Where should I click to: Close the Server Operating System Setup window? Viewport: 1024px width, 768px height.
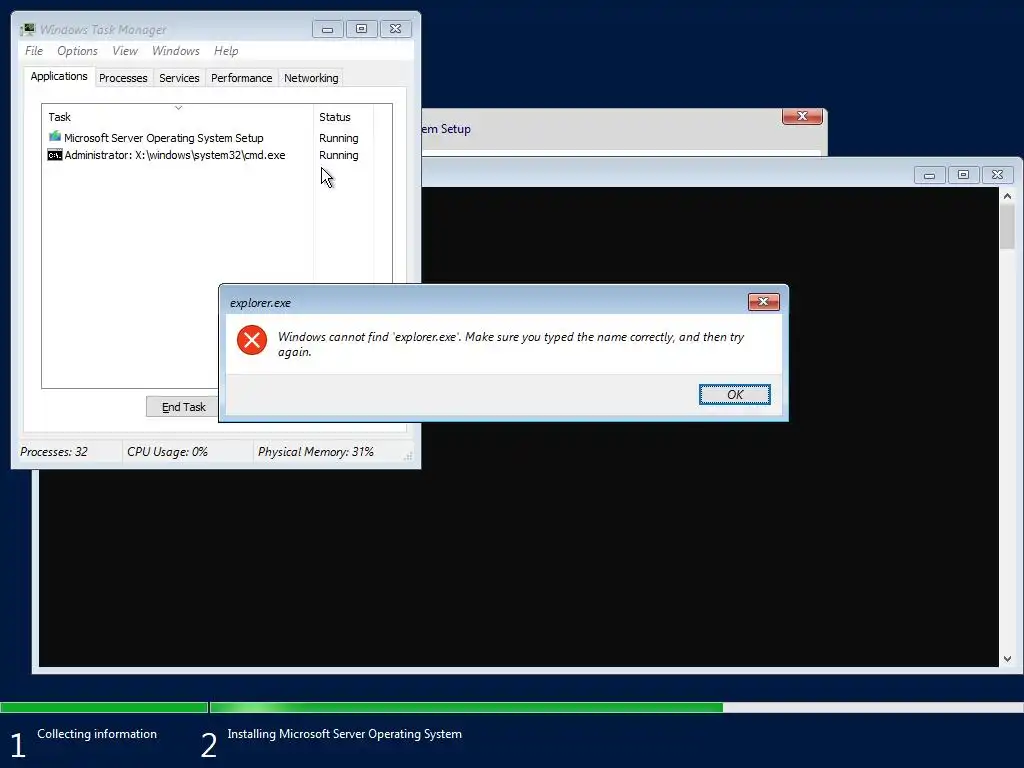(x=802, y=116)
